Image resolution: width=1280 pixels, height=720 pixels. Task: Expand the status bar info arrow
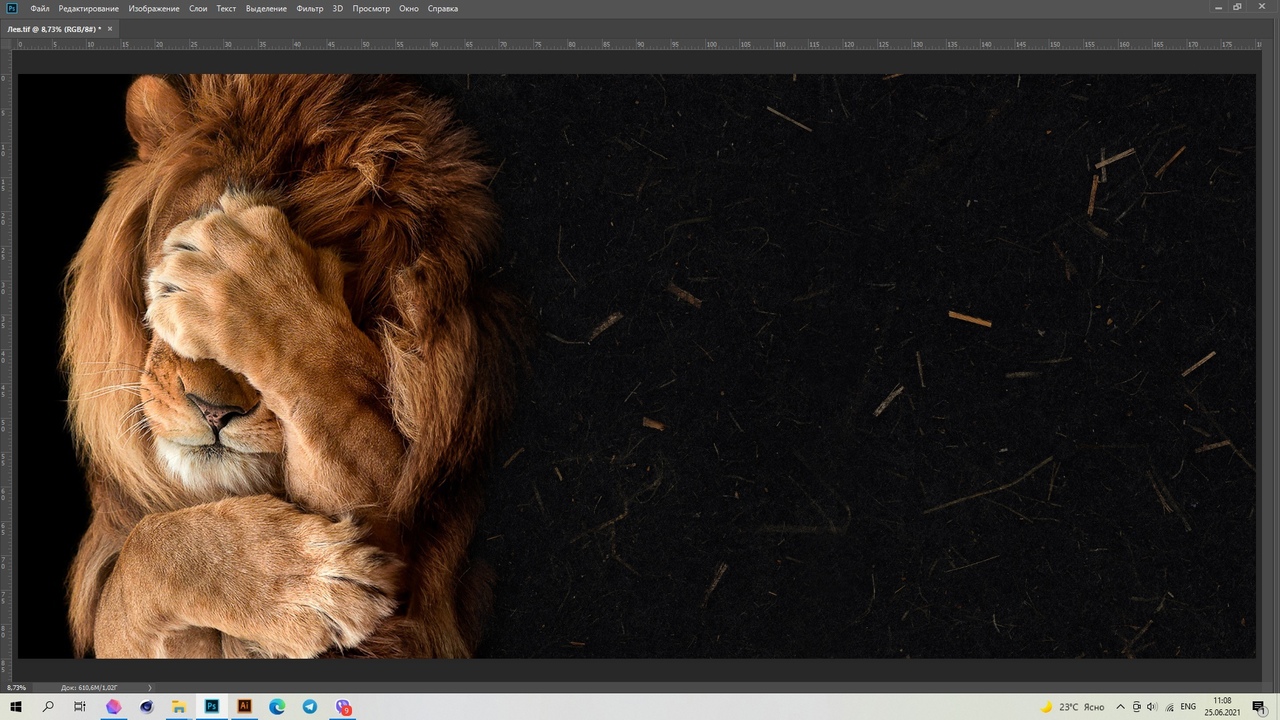tap(150, 688)
